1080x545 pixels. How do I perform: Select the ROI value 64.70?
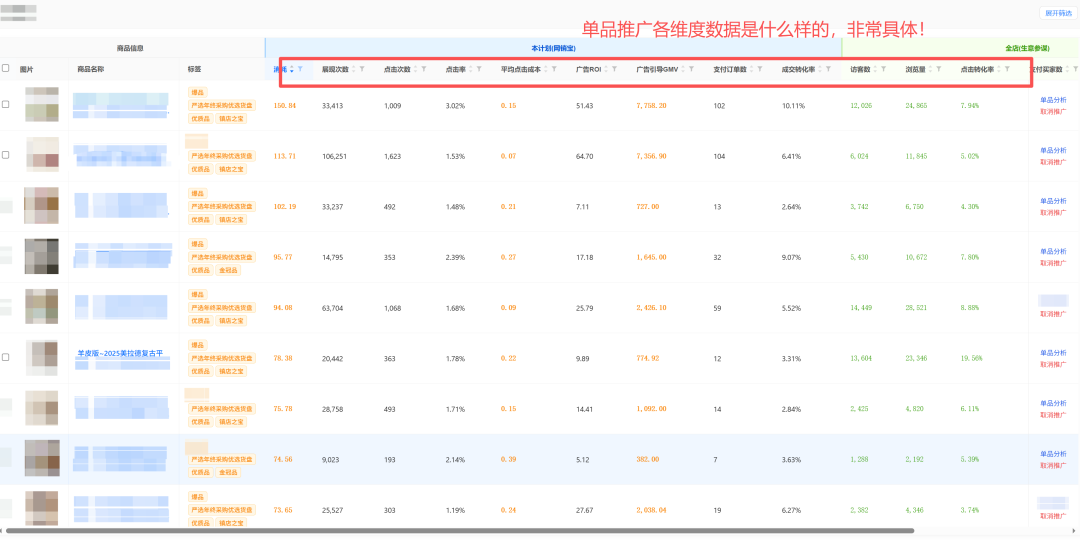[x=584, y=156]
